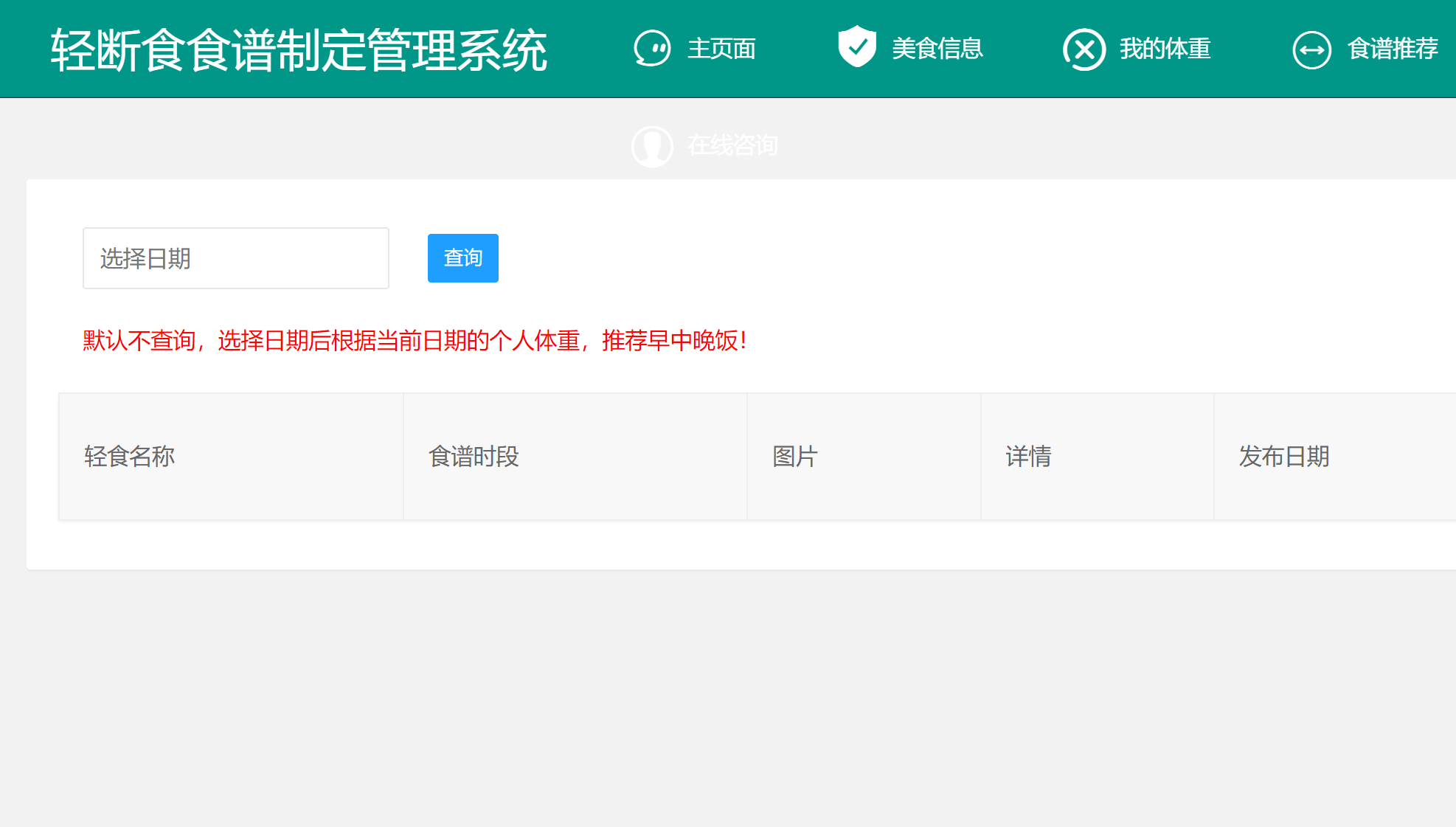
Task: Click the speech bubble icon beside 主页面
Action: pos(652,48)
